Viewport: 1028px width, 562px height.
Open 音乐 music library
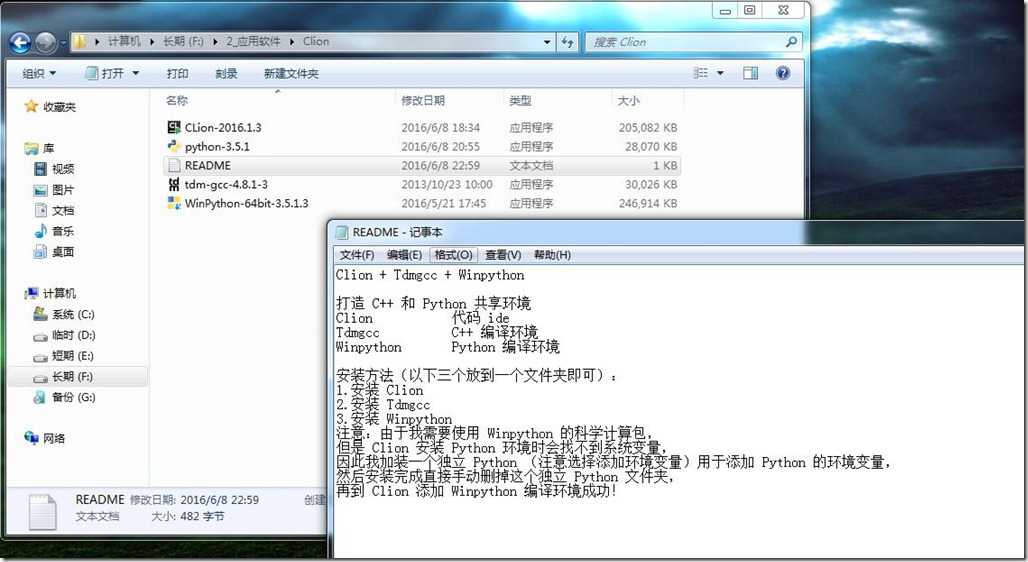pos(62,231)
